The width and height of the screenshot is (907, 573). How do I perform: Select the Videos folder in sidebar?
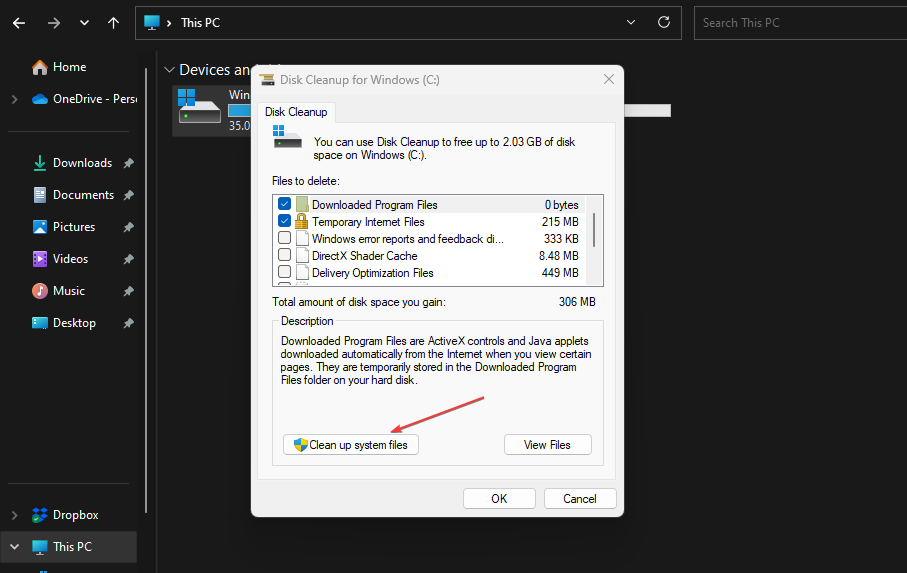tap(70, 259)
